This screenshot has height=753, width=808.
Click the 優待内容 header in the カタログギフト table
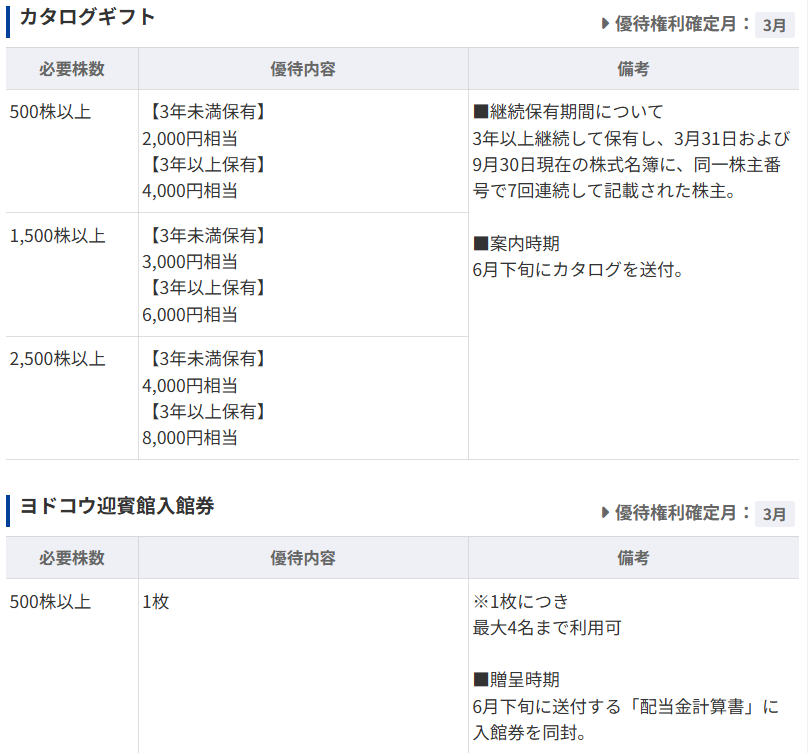(303, 69)
